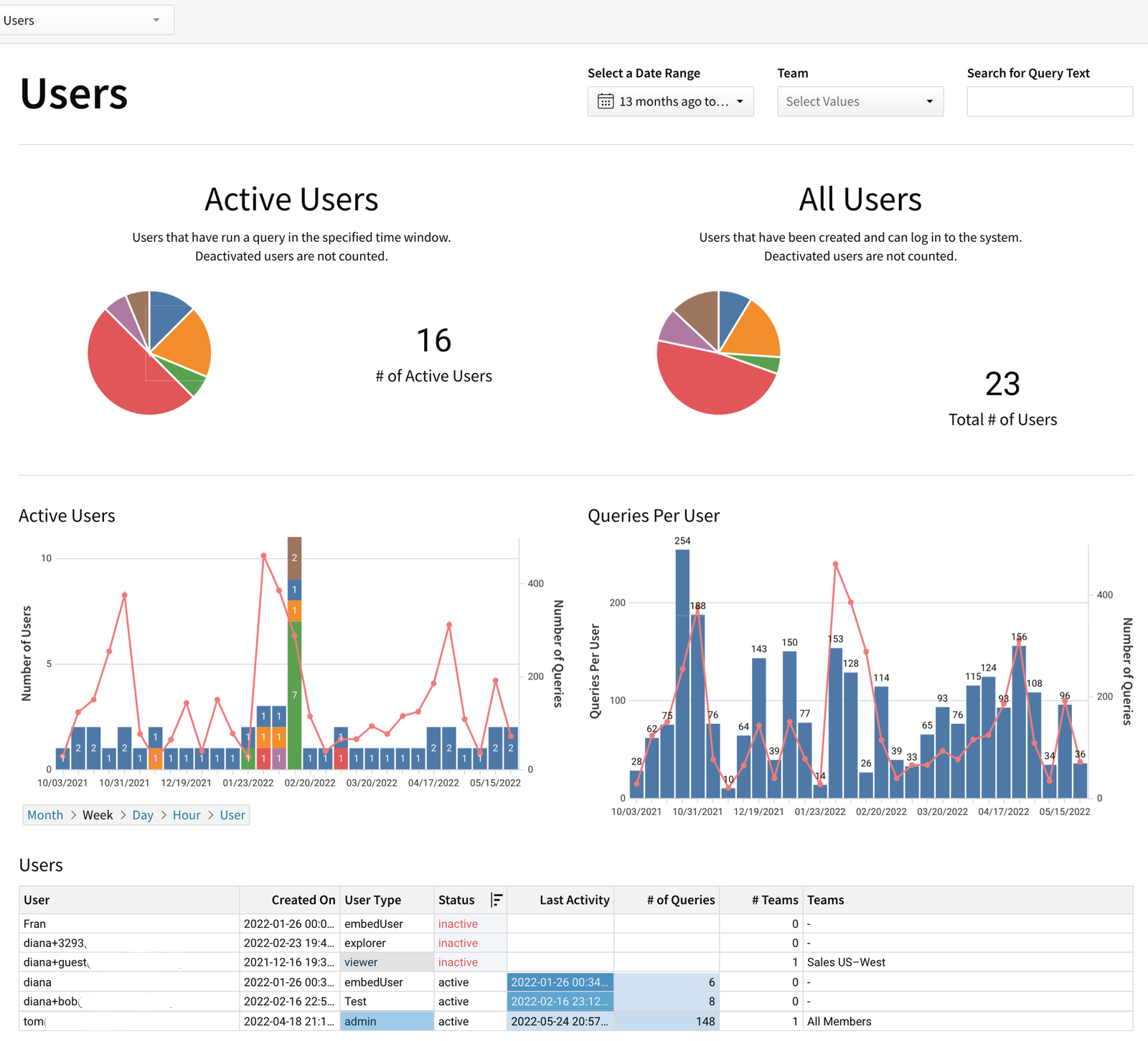
Task: Click the sort icon on the Status column
Action: click(x=497, y=900)
